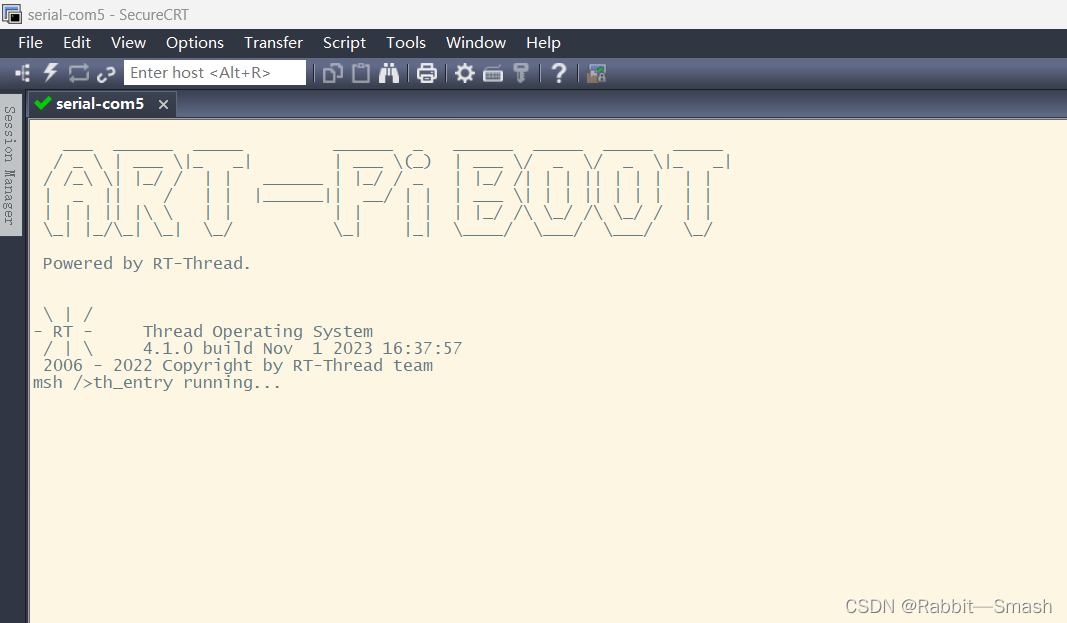Image resolution: width=1067 pixels, height=623 pixels.
Task: Click the Paste clipboard icon
Action: tap(361, 73)
